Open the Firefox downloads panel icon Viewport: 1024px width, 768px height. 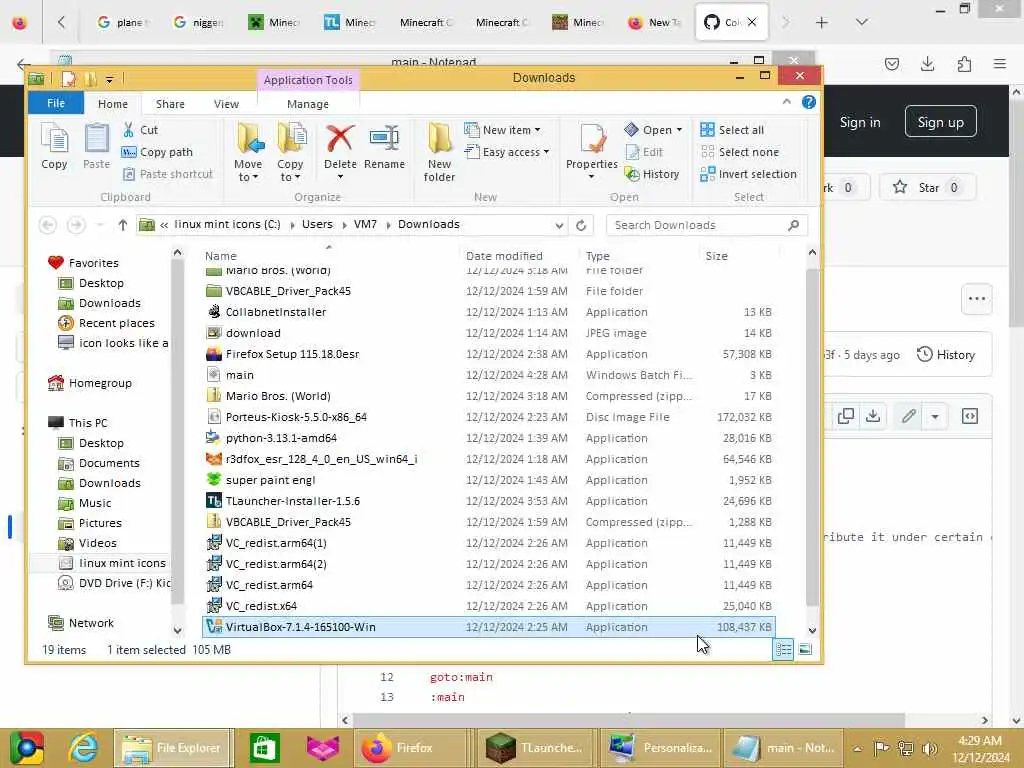click(927, 63)
